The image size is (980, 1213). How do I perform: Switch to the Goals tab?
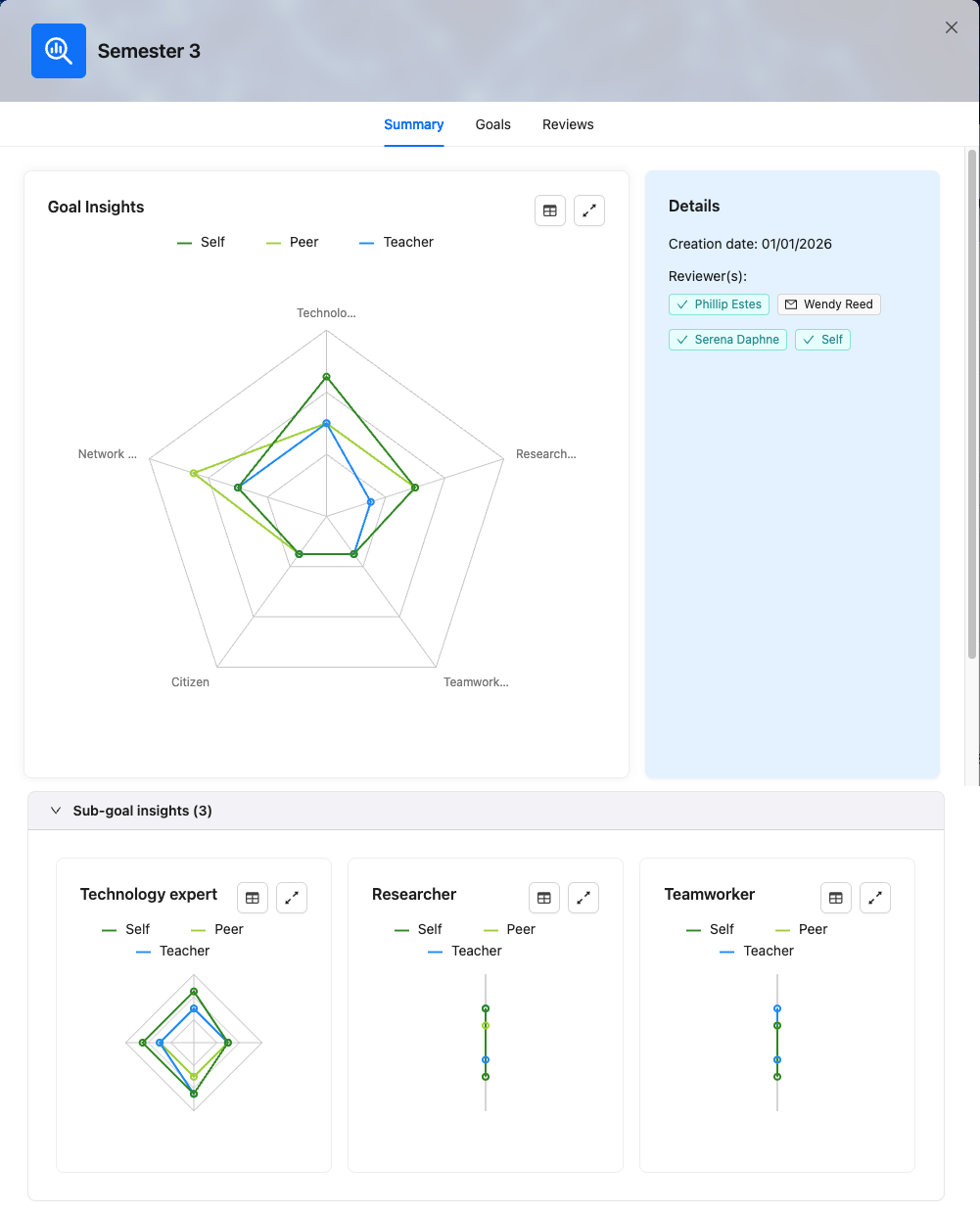(x=493, y=124)
